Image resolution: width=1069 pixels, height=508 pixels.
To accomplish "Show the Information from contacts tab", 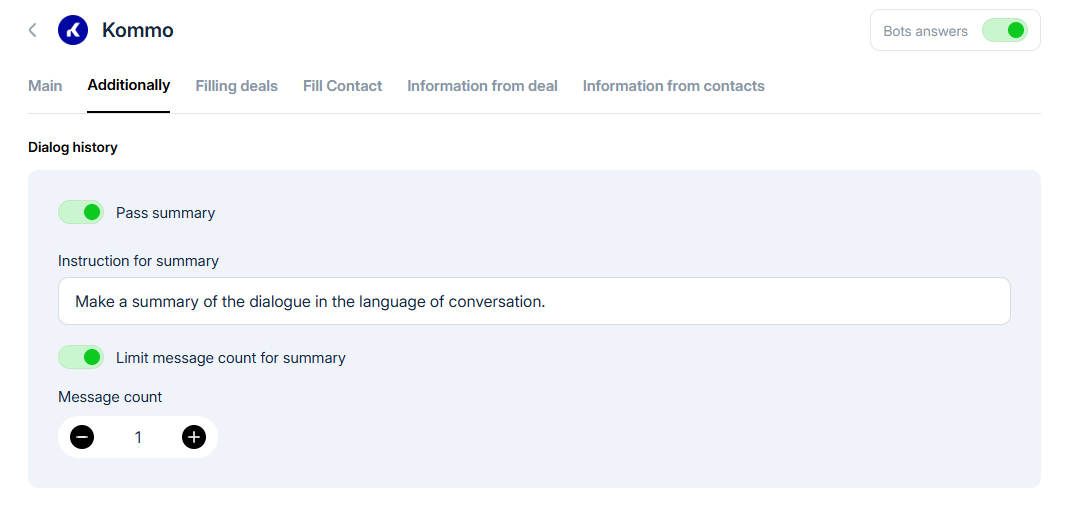I will point(674,86).
